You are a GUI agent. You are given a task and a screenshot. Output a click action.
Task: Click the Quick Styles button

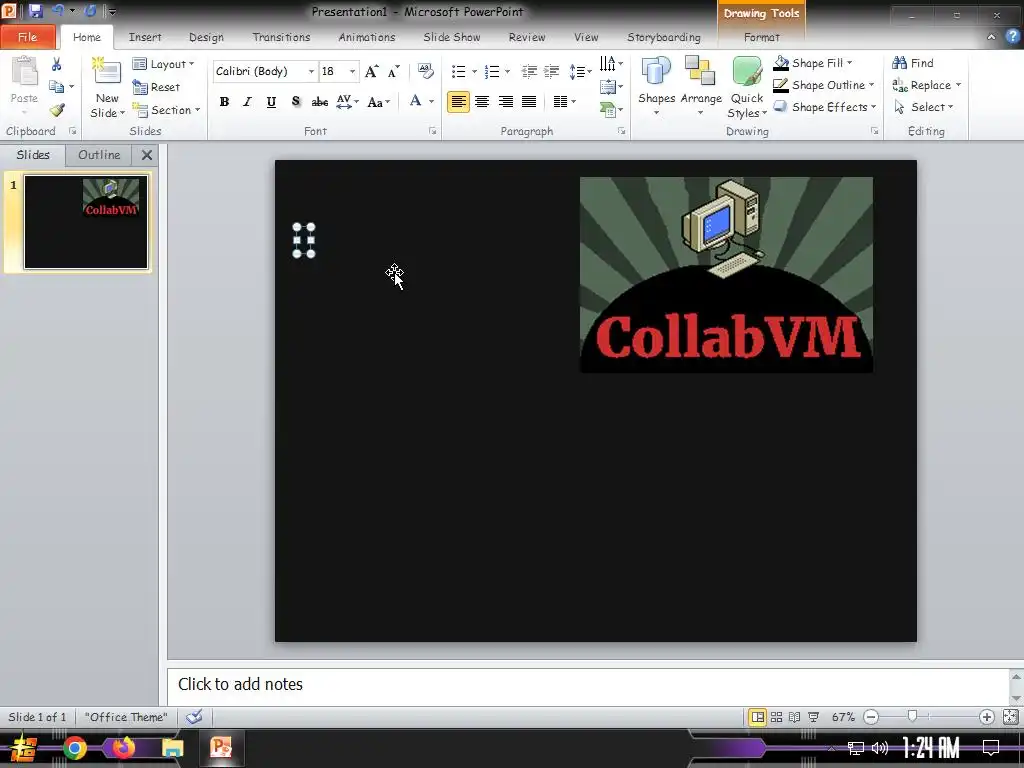(746, 87)
